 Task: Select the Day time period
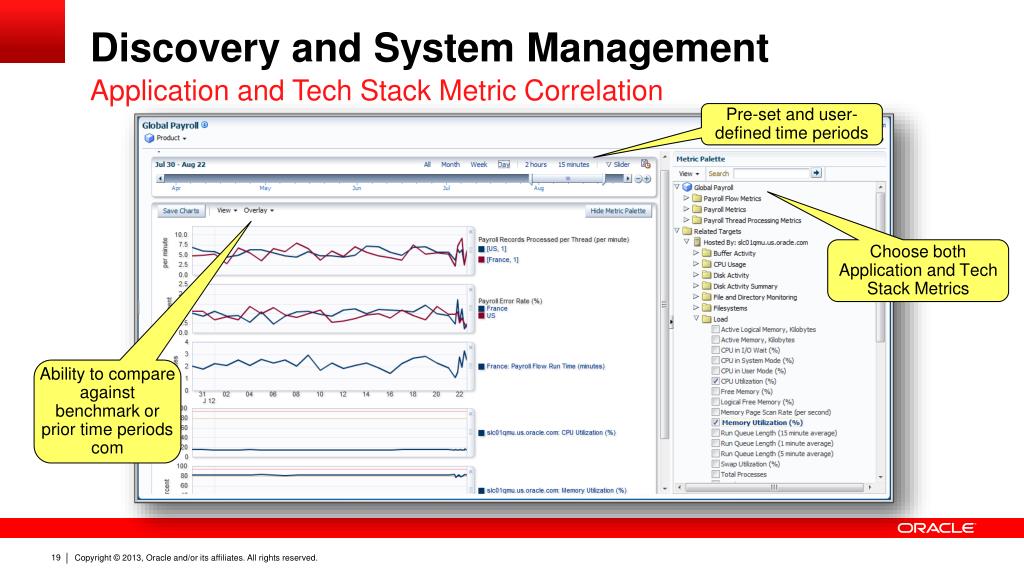(504, 165)
